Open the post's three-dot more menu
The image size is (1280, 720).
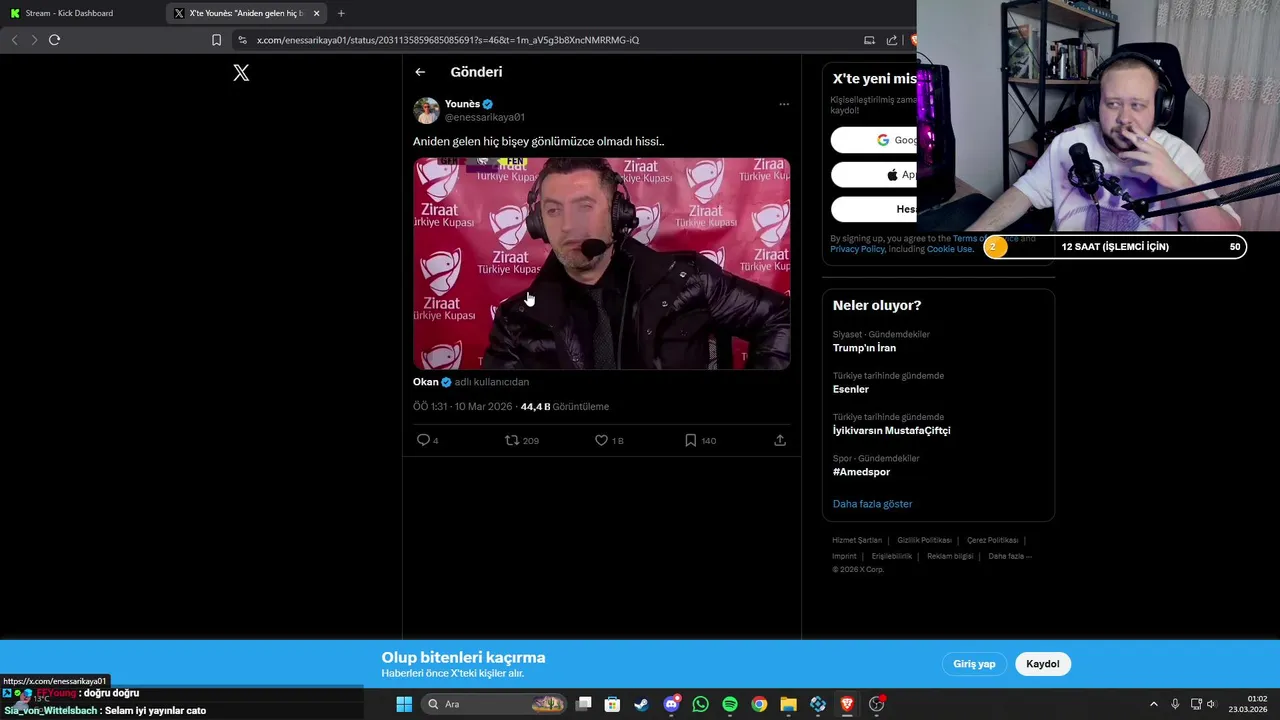point(784,104)
